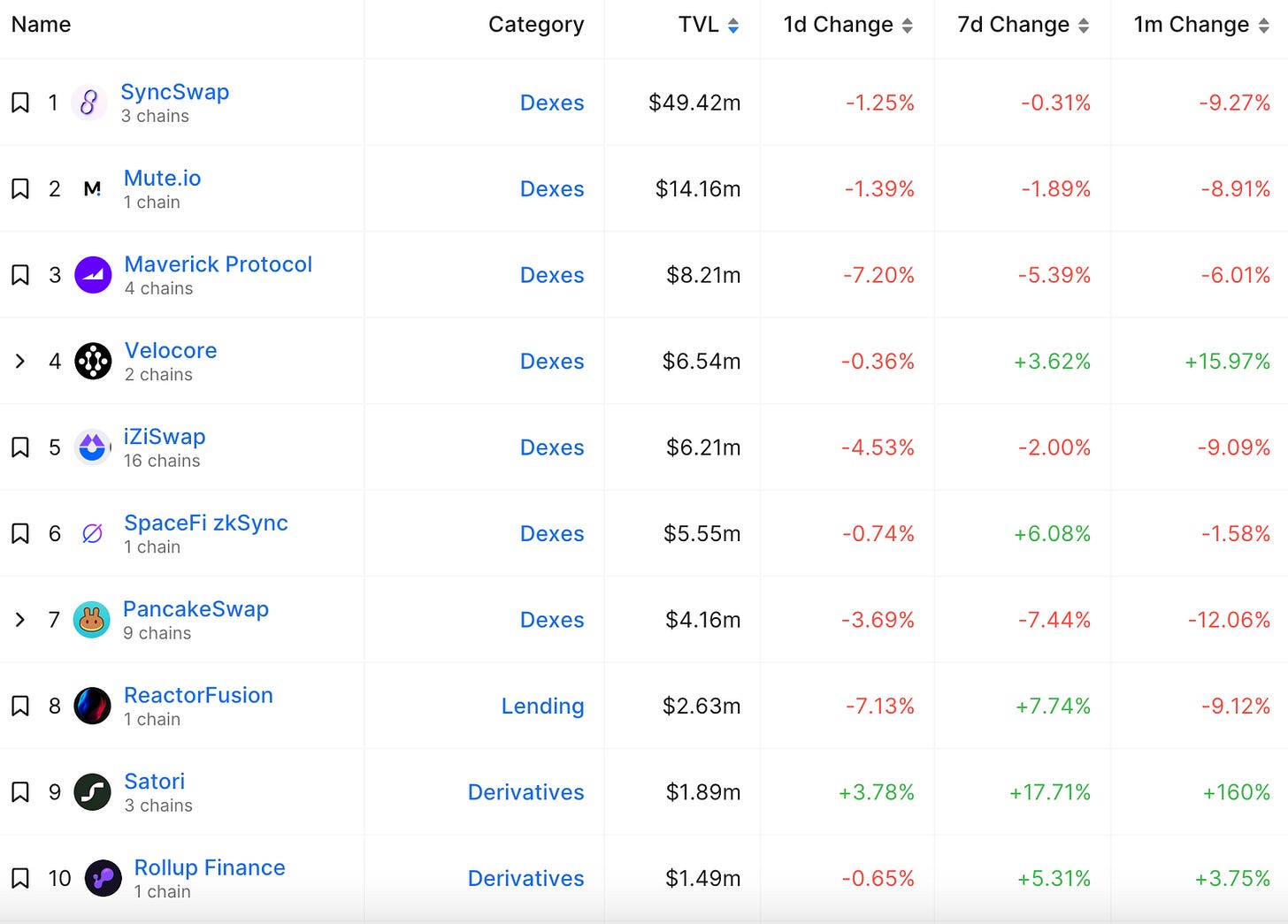This screenshot has height=924, width=1288.
Task: Click the Rollup Finance logo icon
Action: pyautogui.click(x=103, y=878)
